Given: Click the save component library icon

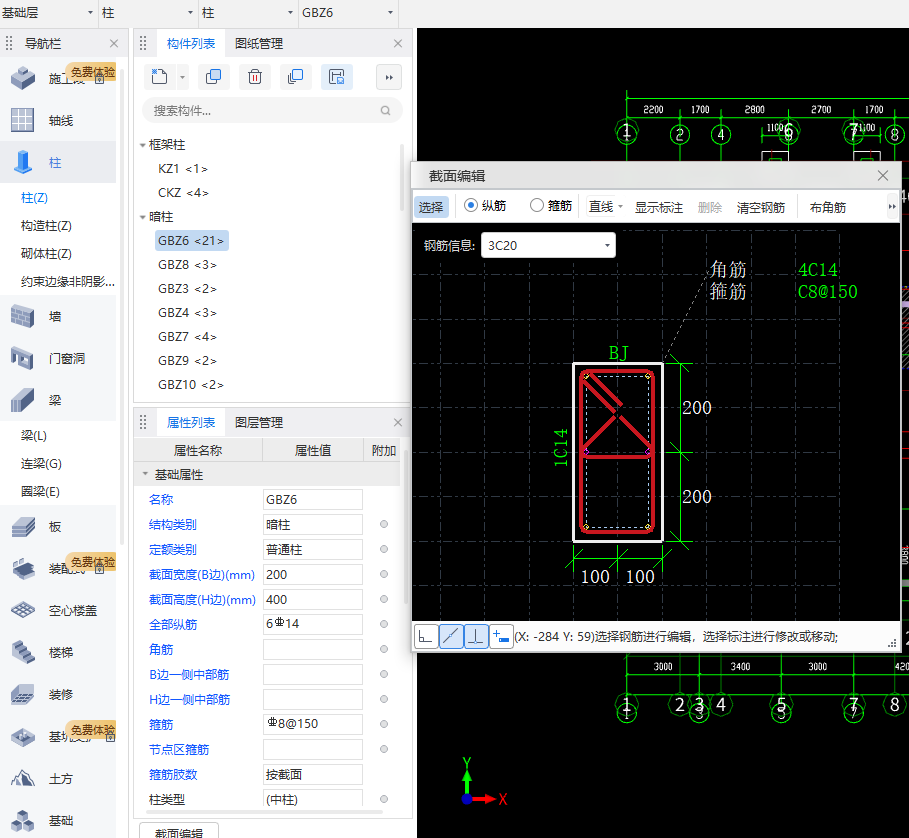Looking at the screenshot, I should coord(337,77).
